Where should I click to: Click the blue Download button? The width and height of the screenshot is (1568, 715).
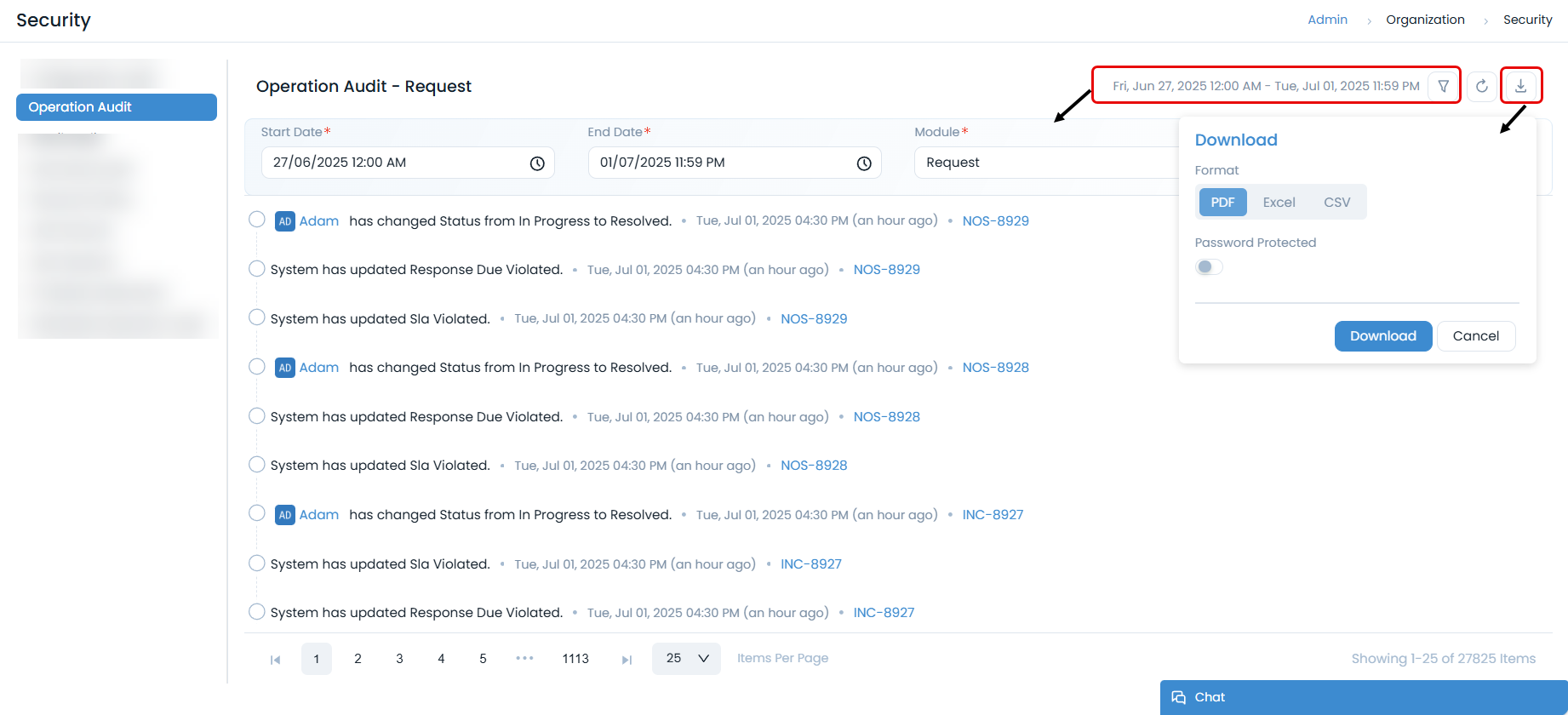point(1382,336)
